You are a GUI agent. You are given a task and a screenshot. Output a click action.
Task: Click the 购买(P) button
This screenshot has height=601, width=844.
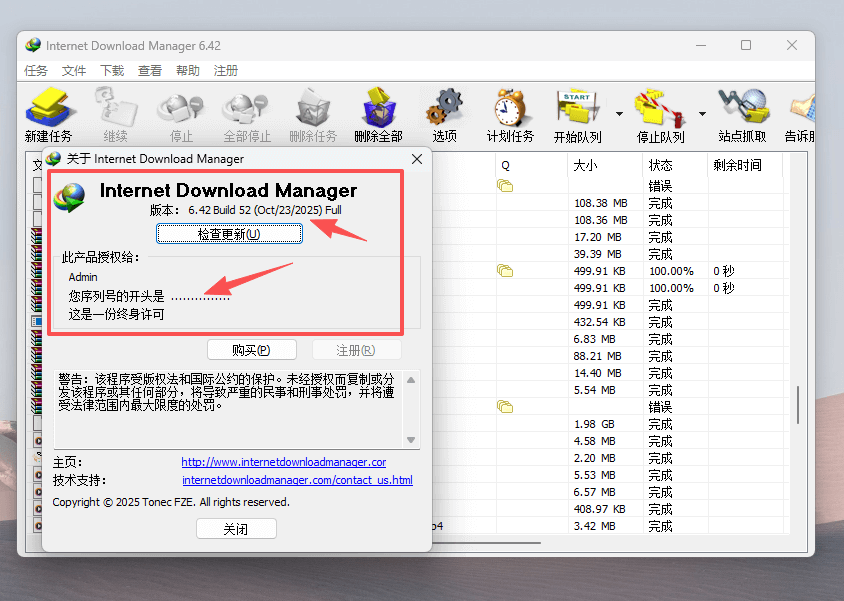coord(252,349)
